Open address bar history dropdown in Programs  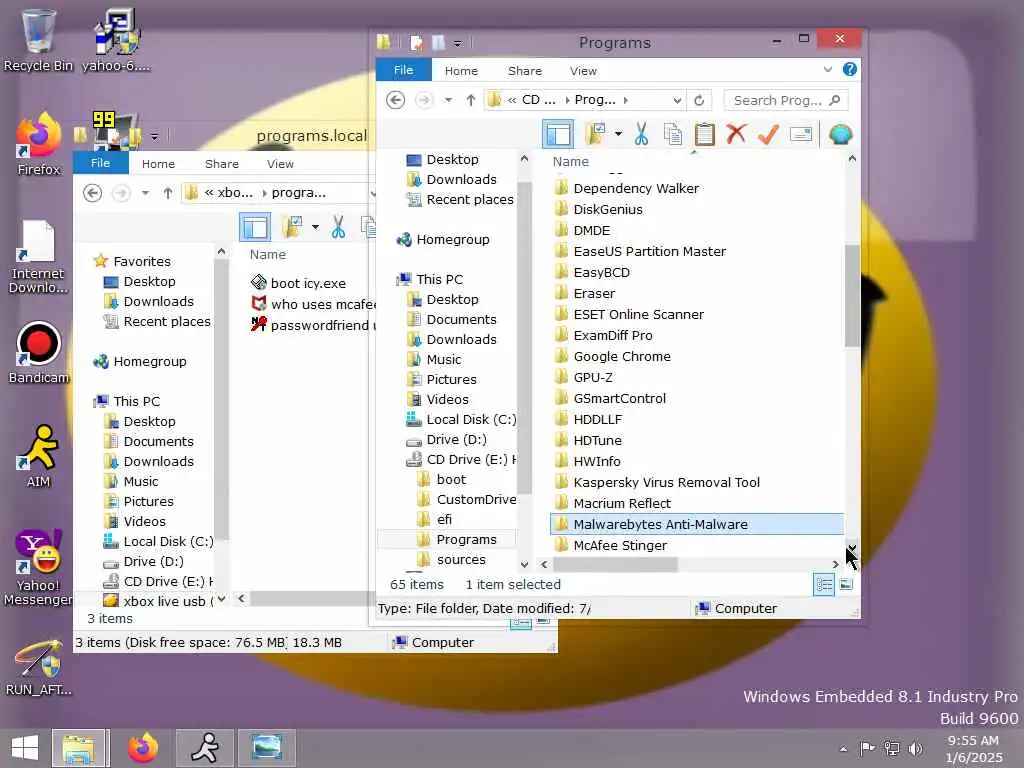click(677, 101)
